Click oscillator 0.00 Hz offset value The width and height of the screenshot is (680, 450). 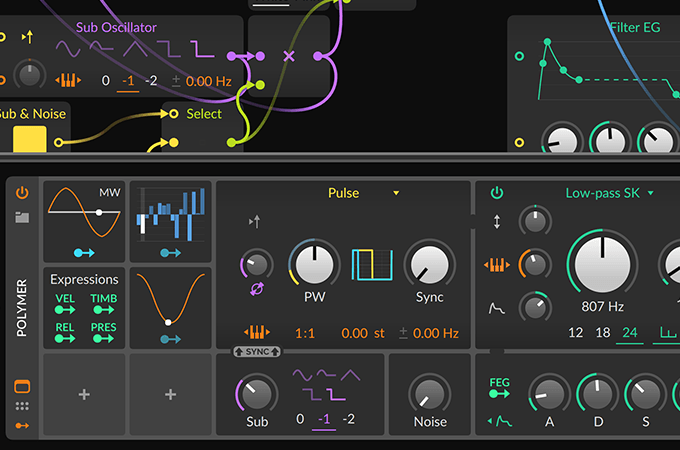point(435,333)
